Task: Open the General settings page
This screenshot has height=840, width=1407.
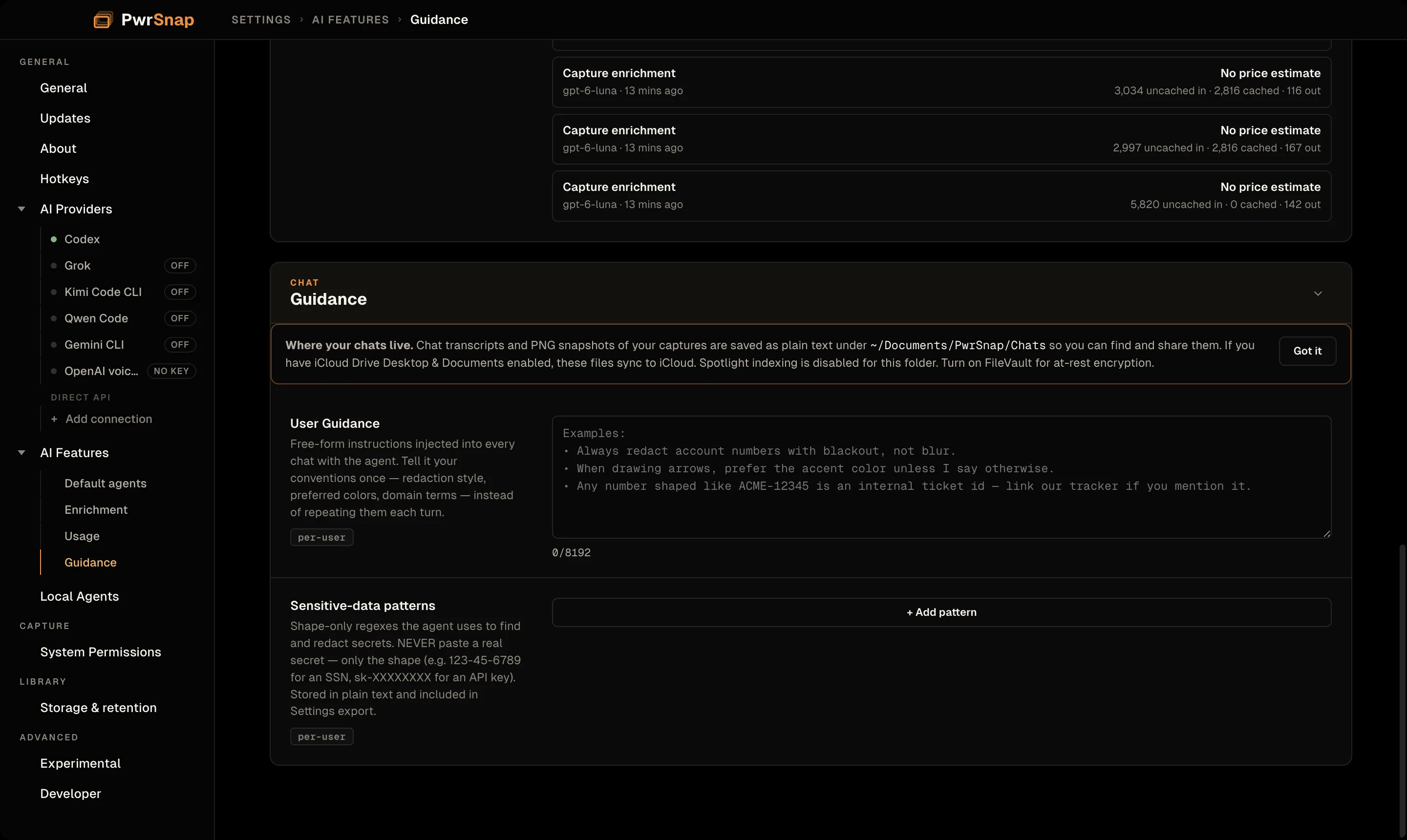Action: coord(64,88)
